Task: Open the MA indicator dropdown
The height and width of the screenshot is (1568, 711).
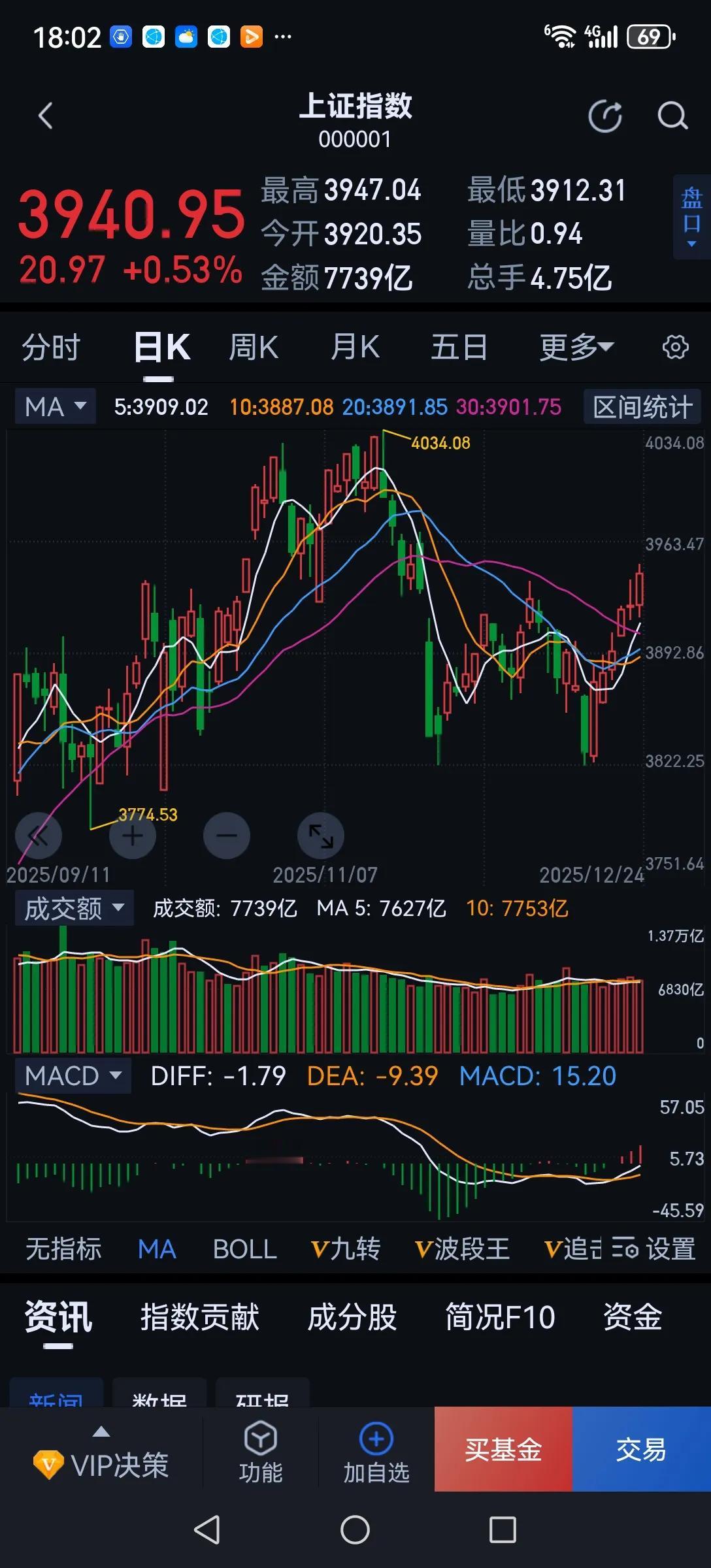Action: click(x=56, y=406)
